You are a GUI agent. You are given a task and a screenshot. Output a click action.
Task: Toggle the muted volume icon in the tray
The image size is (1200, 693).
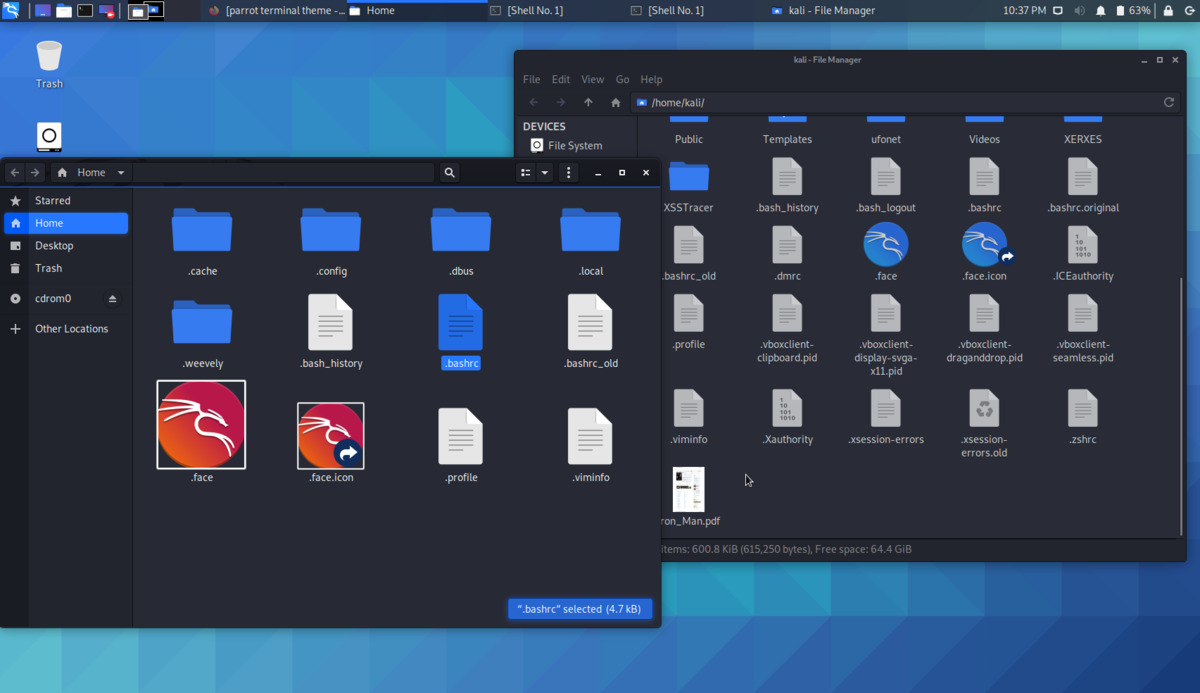coord(1079,11)
